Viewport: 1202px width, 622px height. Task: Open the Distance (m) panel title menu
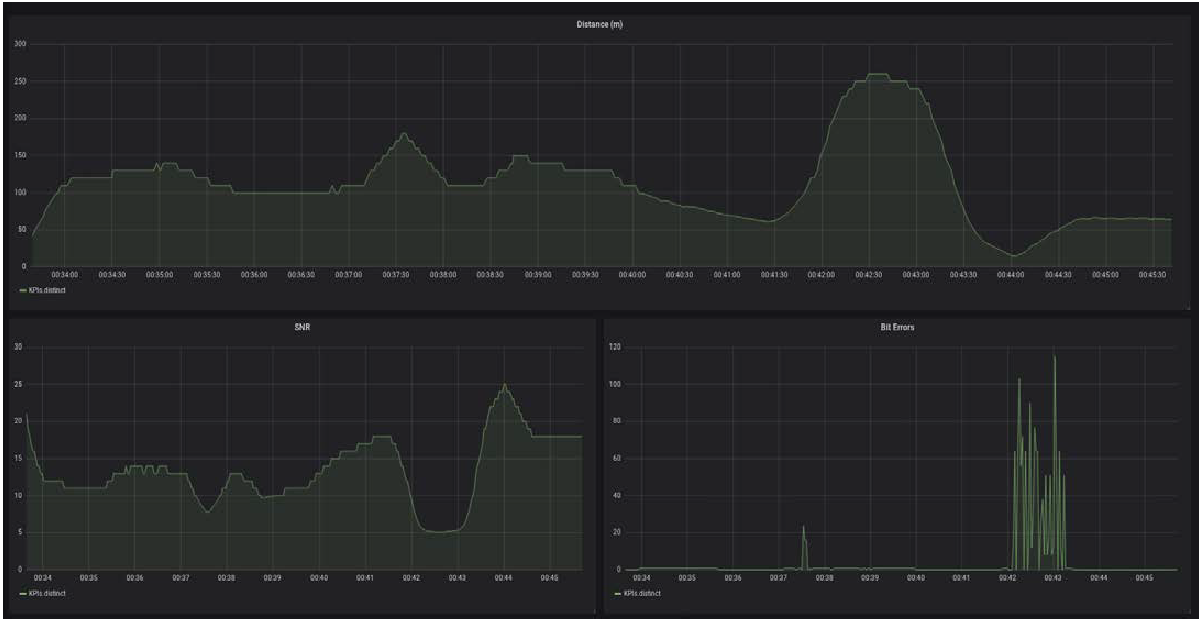(600, 24)
